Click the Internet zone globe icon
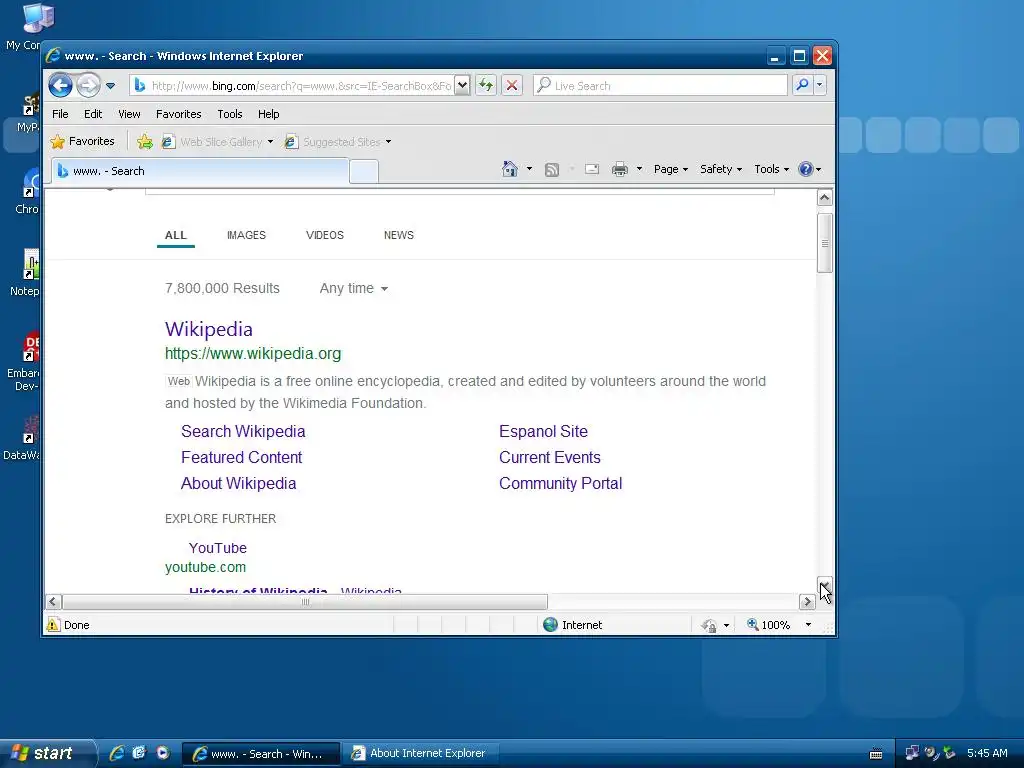Image resolution: width=1024 pixels, height=768 pixels. (551, 624)
